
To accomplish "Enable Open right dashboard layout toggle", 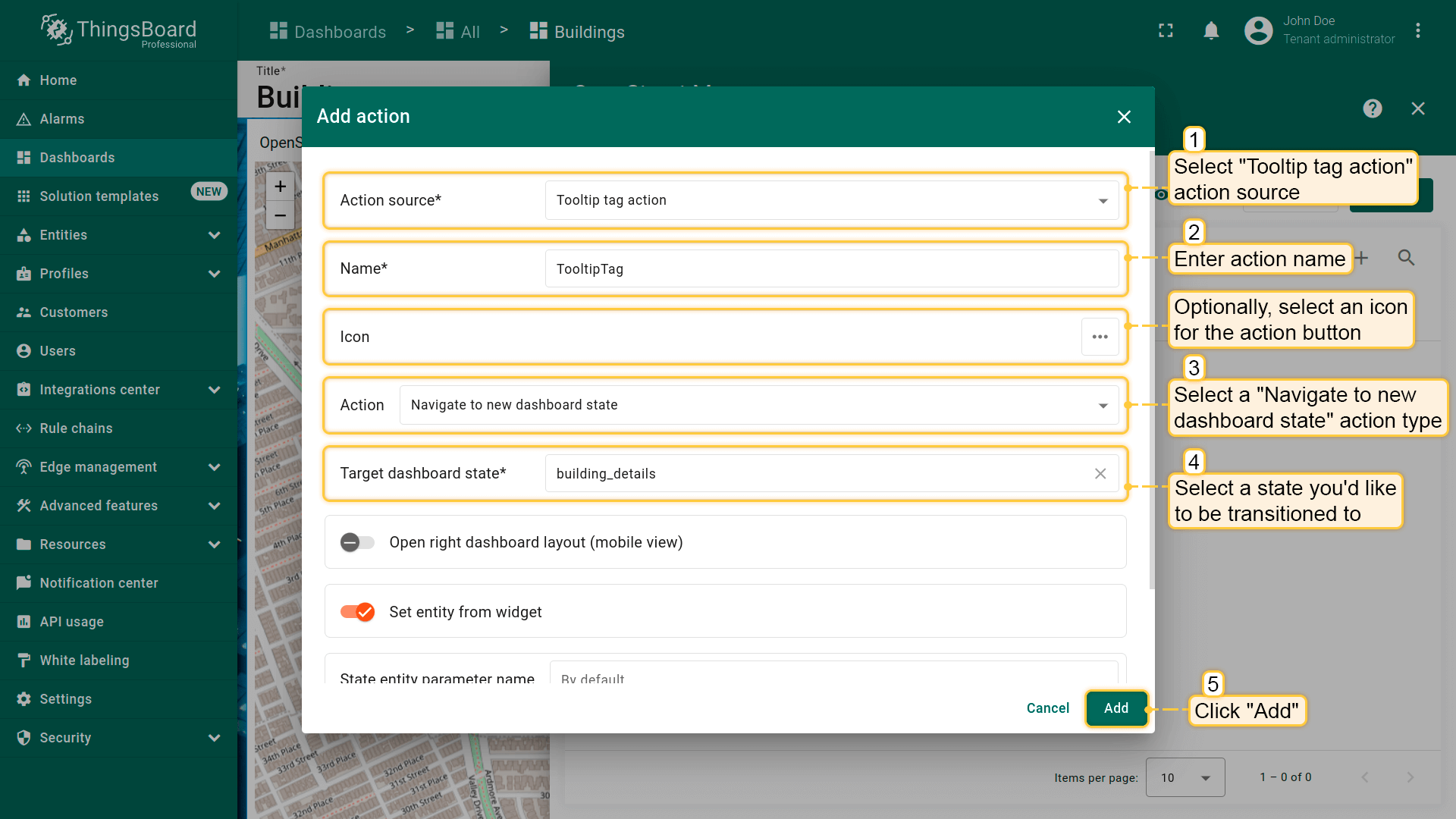I will coord(357,542).
